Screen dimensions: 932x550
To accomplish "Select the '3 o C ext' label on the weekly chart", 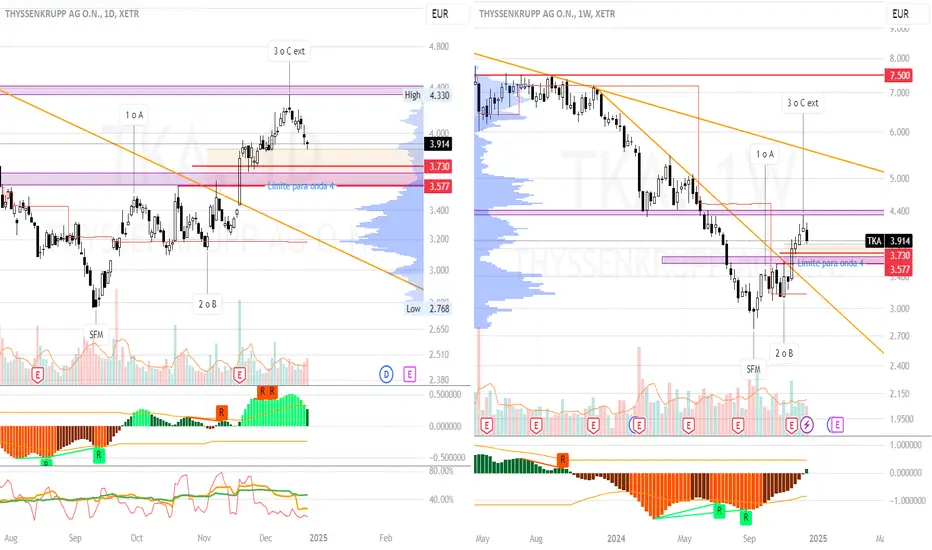I will [803, 103].
